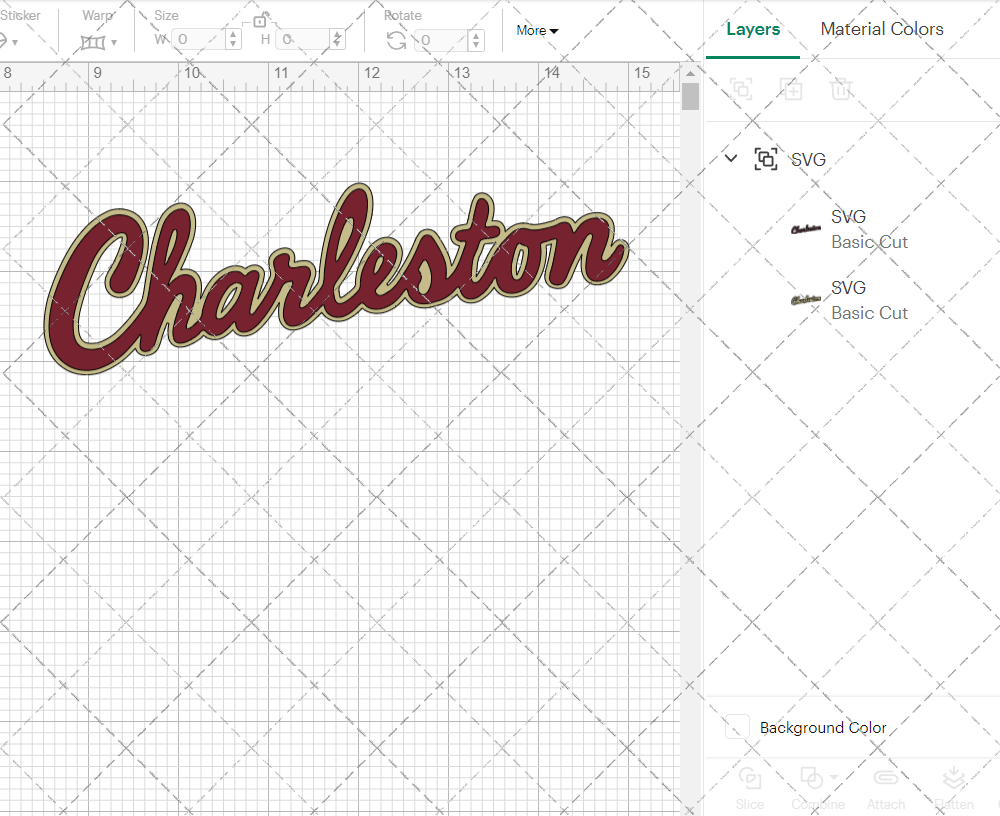Click first SVG Basic Cut layer label
The image size is (1000, 816).
point(869,229)
